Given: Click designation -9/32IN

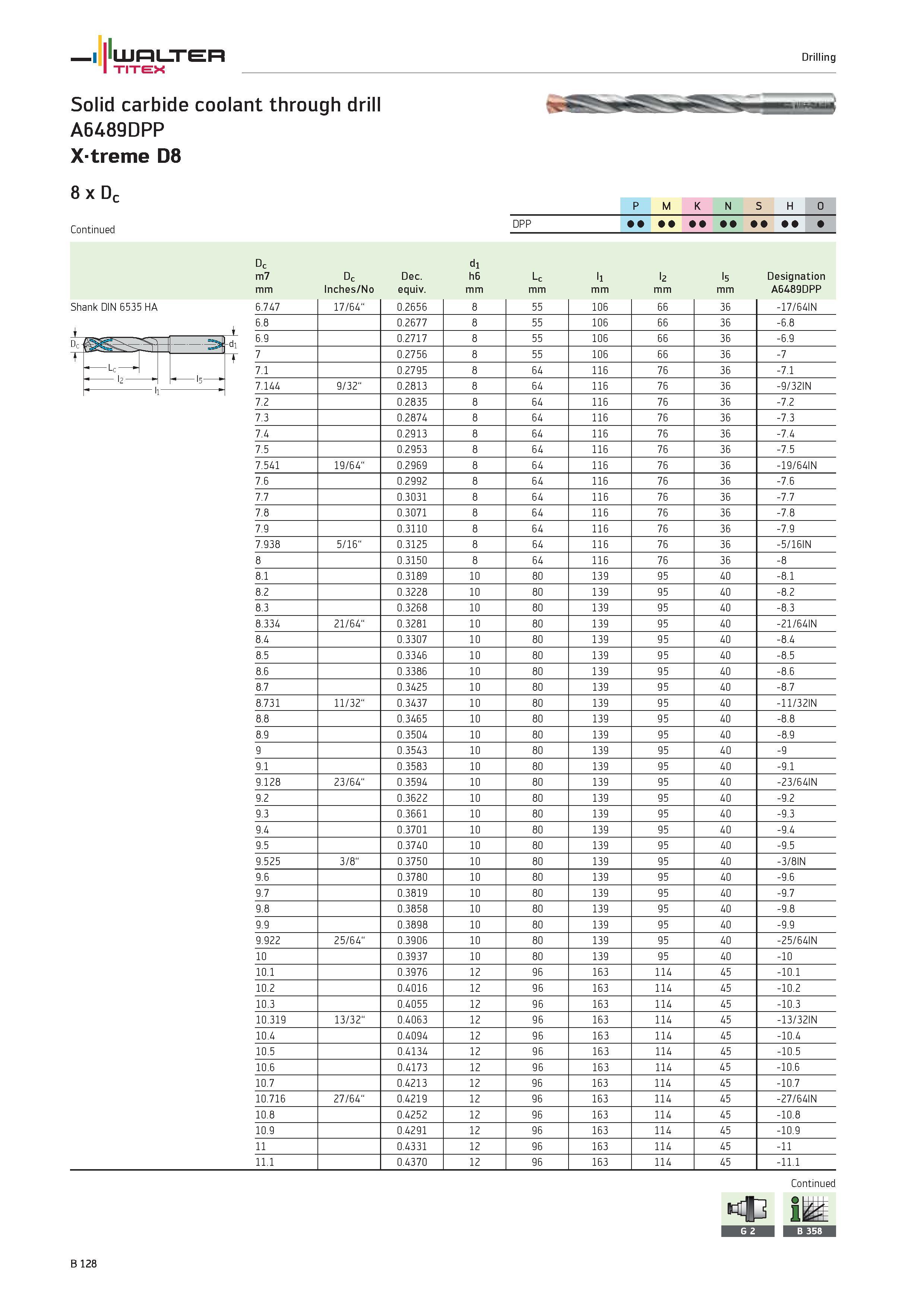Looking at the screenshot, I should (794, 386).
